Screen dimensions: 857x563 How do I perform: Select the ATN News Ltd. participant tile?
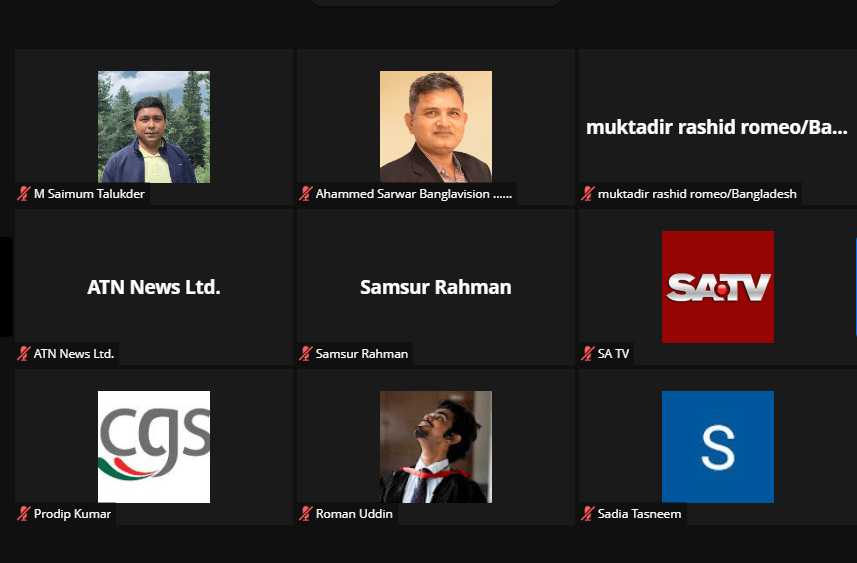pyautogui.click(x=154, y=287)
